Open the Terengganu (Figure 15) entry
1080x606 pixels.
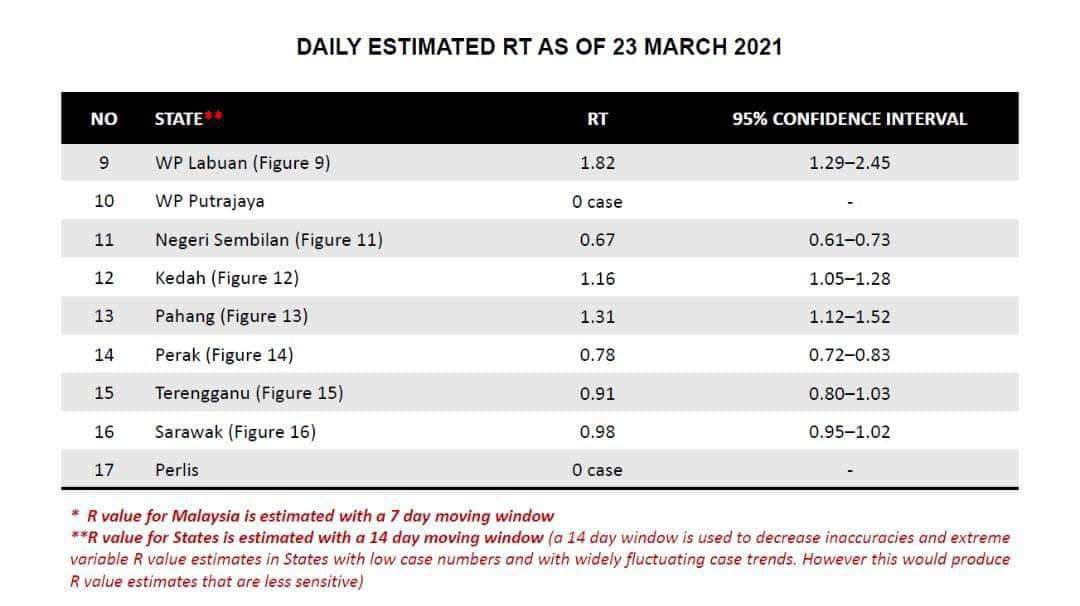point(248,393)
